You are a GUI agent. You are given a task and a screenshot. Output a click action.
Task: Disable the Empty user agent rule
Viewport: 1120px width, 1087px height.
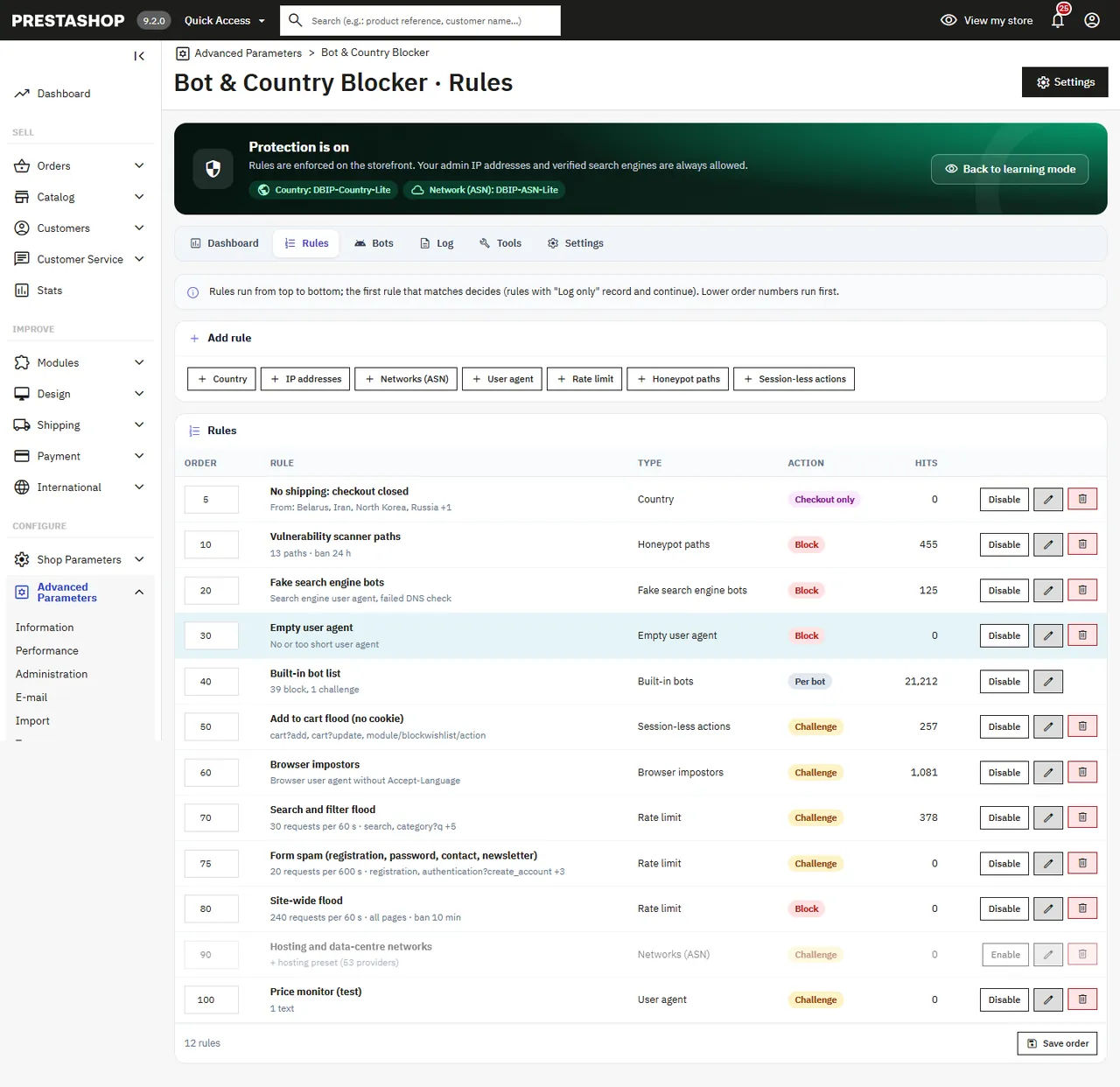pyautogui.click(x=1004, y=635)
